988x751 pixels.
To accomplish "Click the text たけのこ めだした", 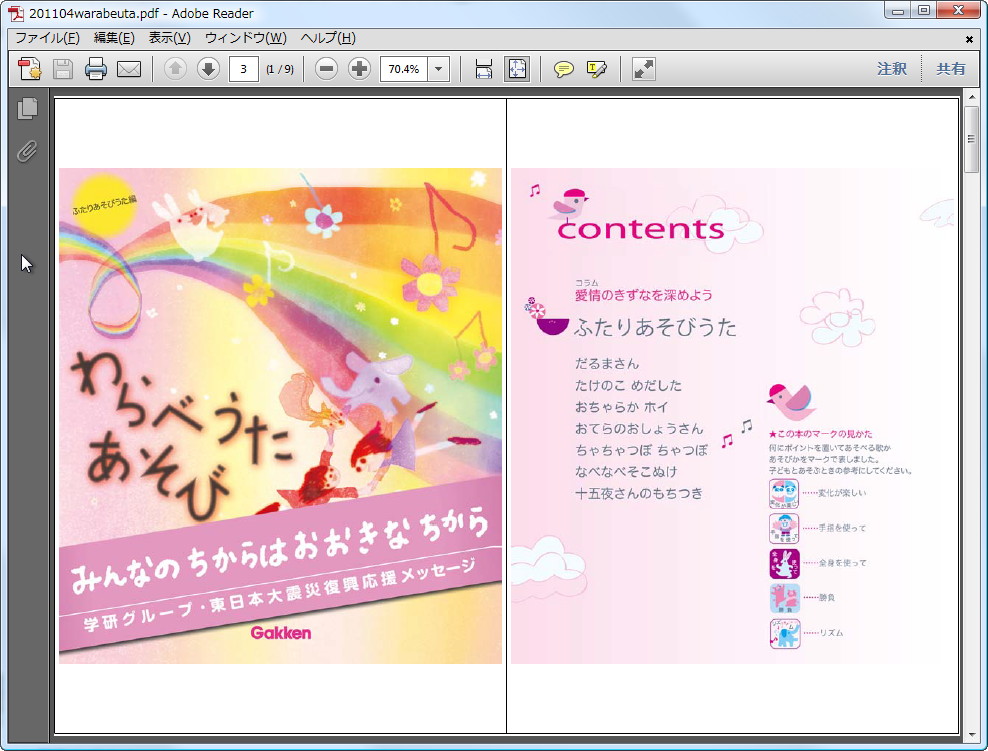I will pyautogui.click(x=628, y=385).
